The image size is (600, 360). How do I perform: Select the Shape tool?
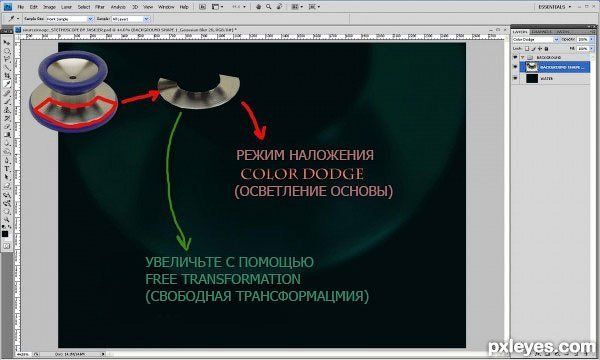pyautogui.click(x=7, y=186)
